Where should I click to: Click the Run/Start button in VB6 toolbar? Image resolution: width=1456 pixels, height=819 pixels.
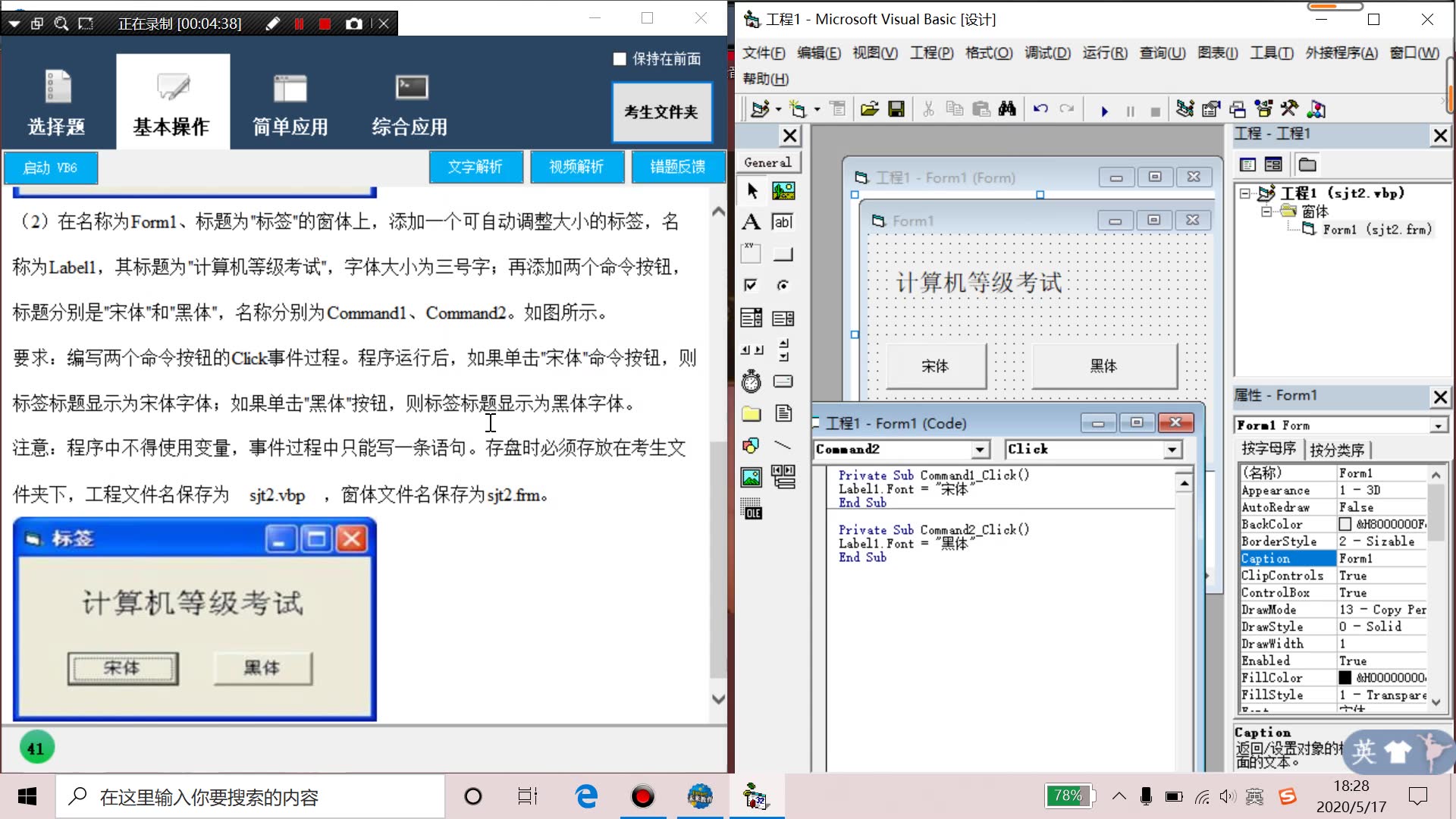tap(1102, 109)
